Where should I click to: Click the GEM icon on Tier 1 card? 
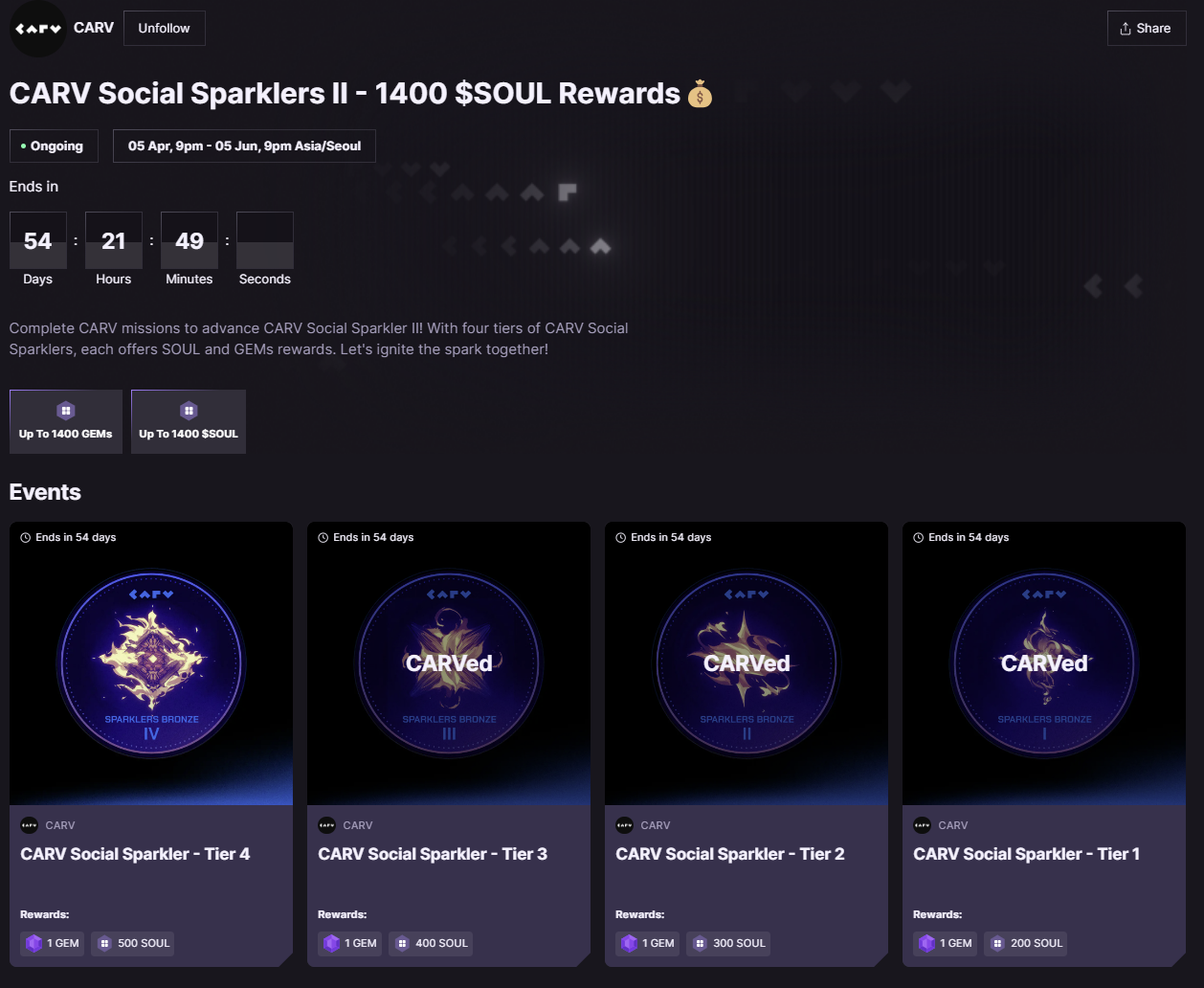click(927, 943)
